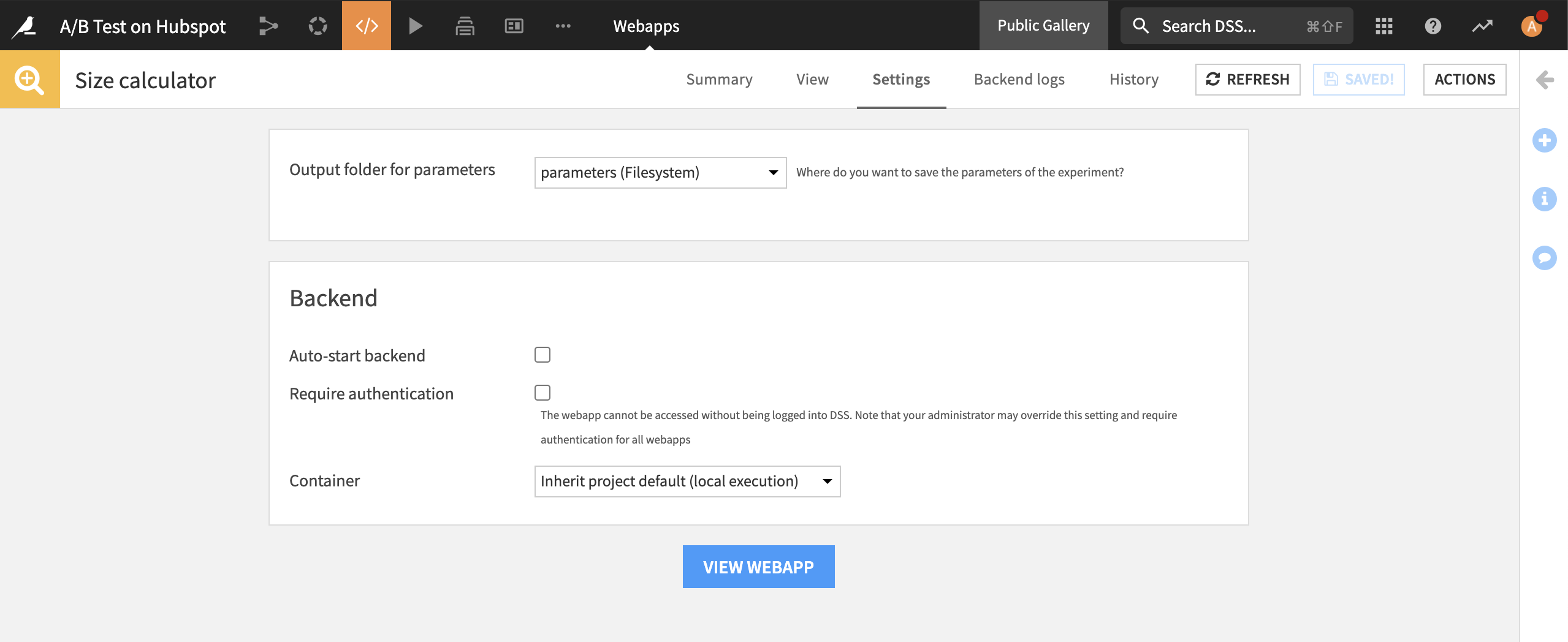Open the applications waffle grid icon
Image resolution: width=1568 pixels, height=642 pixels.
[1385, 25]
